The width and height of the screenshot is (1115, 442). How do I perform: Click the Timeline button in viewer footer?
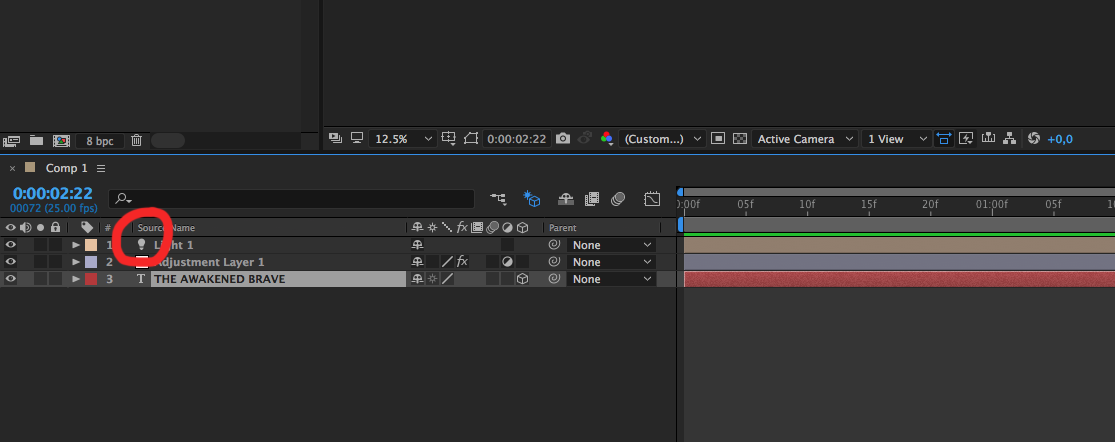(988, 139)
